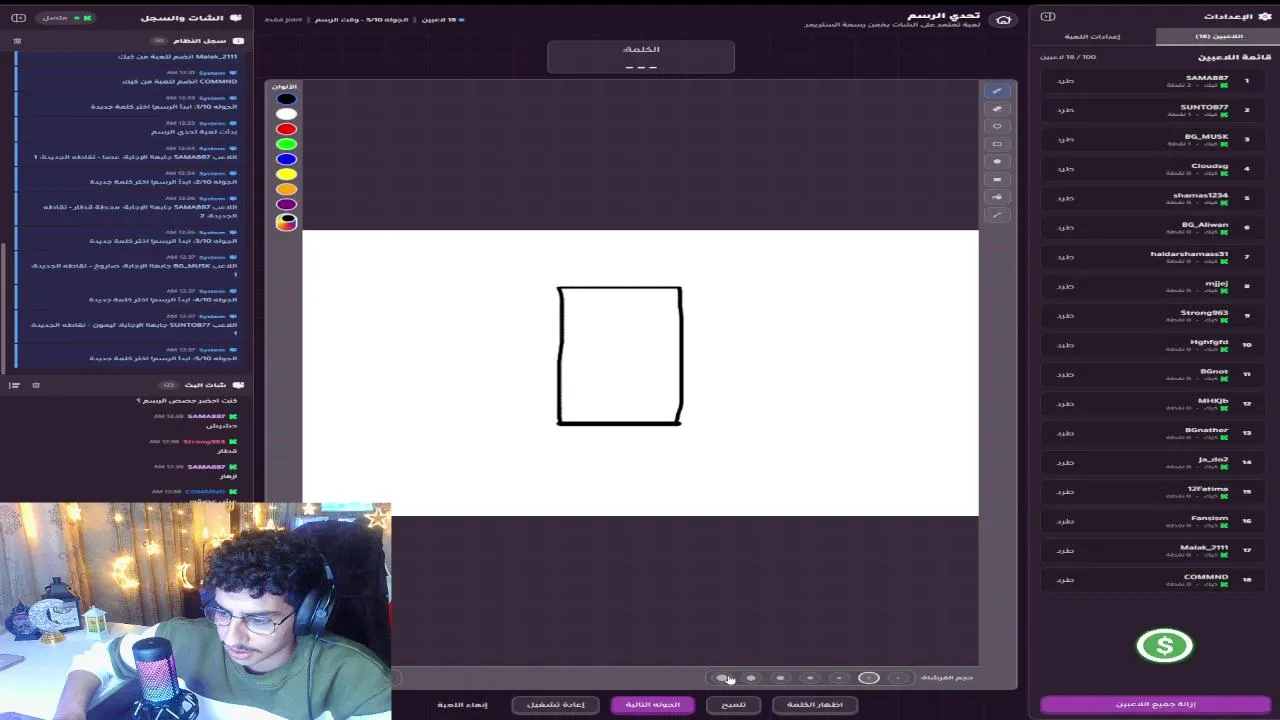Click the connection status badge in chat header
The height and width of the screenshot is (720, 1280).
coord(66,18)
